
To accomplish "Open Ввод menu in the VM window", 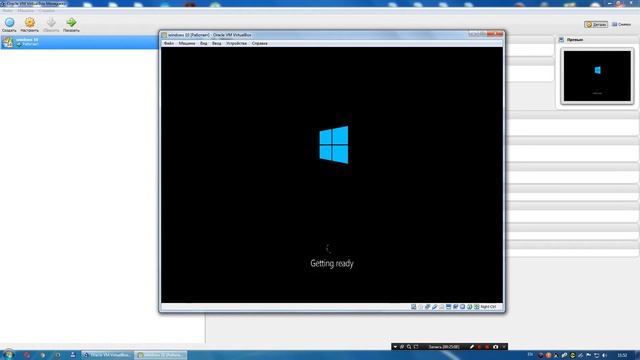I will 216,43.
